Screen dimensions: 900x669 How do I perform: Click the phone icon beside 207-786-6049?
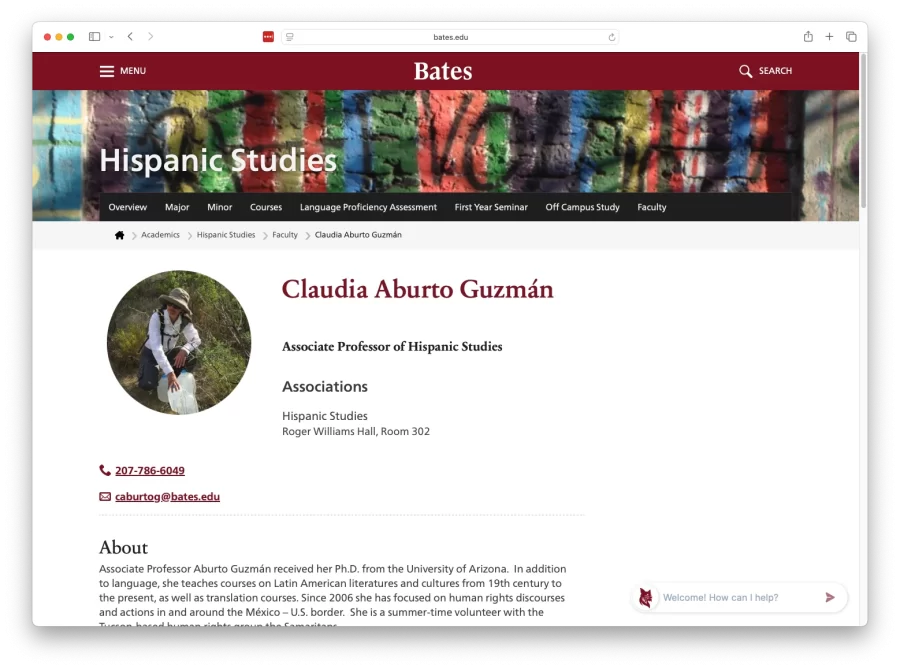tap(104, 470)
